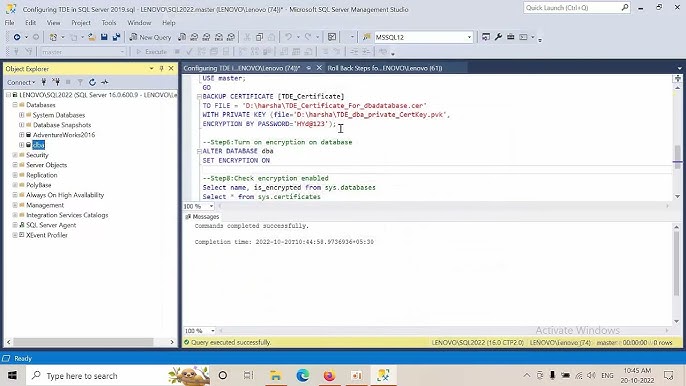686x386 pixels.
Task: Click the Open File folder icon
Action: click(x=92, y=37)
